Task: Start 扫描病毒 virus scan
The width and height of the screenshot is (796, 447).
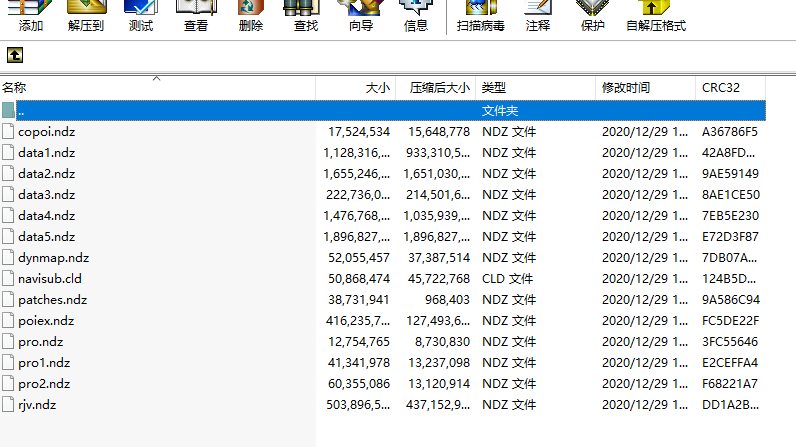Action: coord(481,16)
